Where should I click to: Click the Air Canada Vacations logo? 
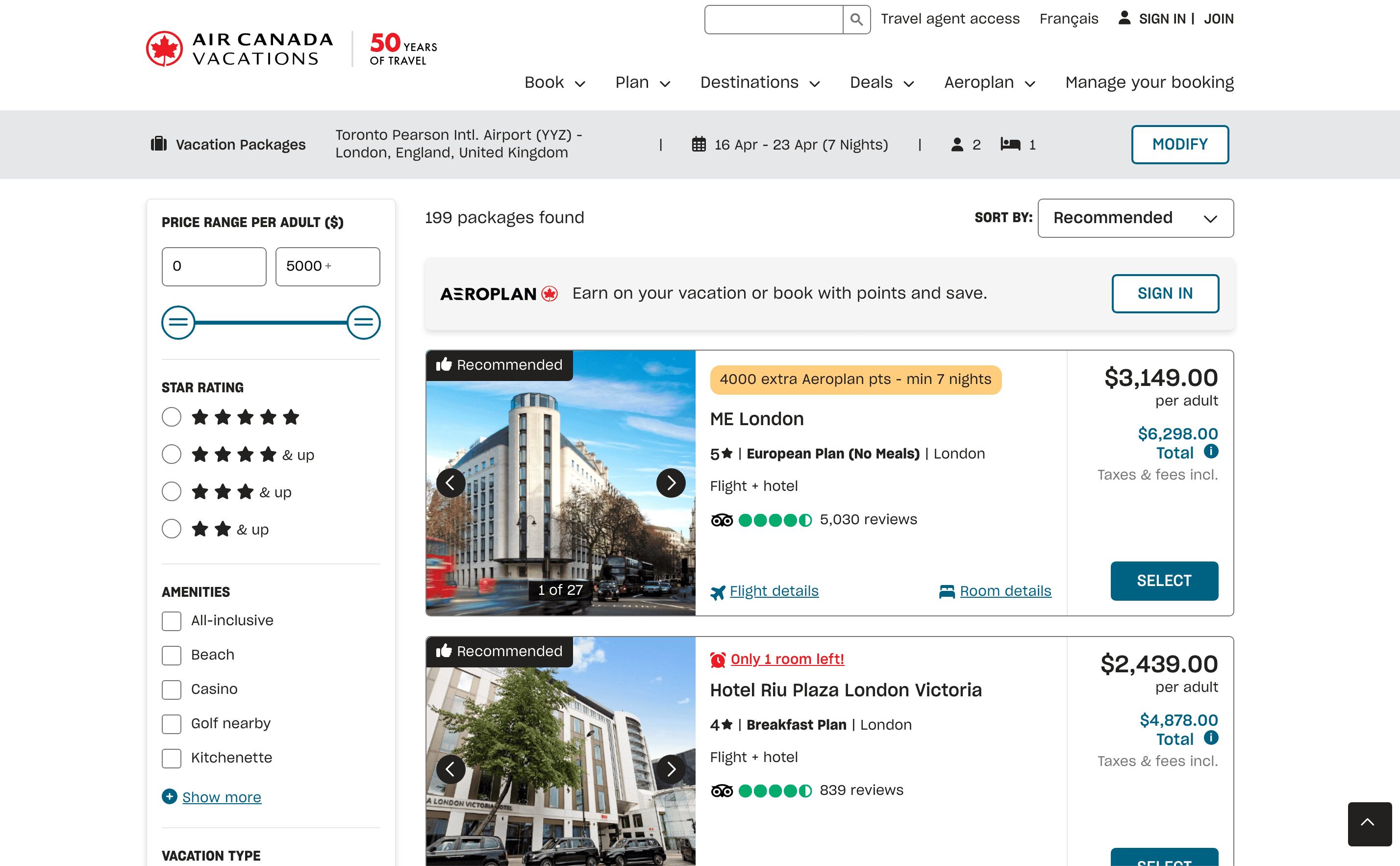(239, 49)
